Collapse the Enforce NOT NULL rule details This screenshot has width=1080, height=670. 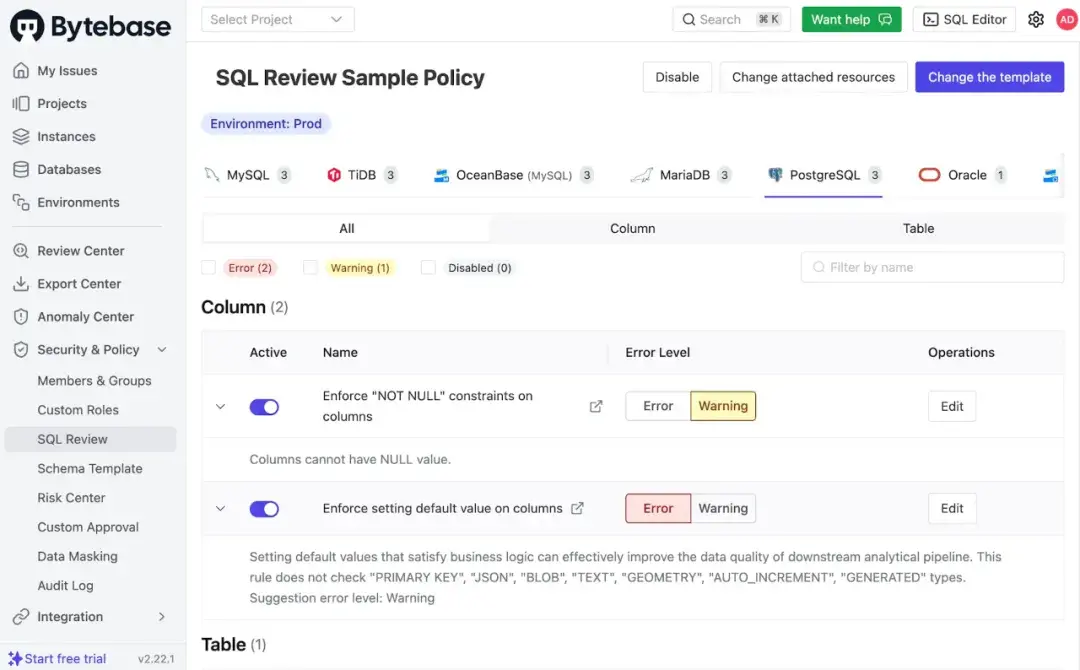pos(220,406)
